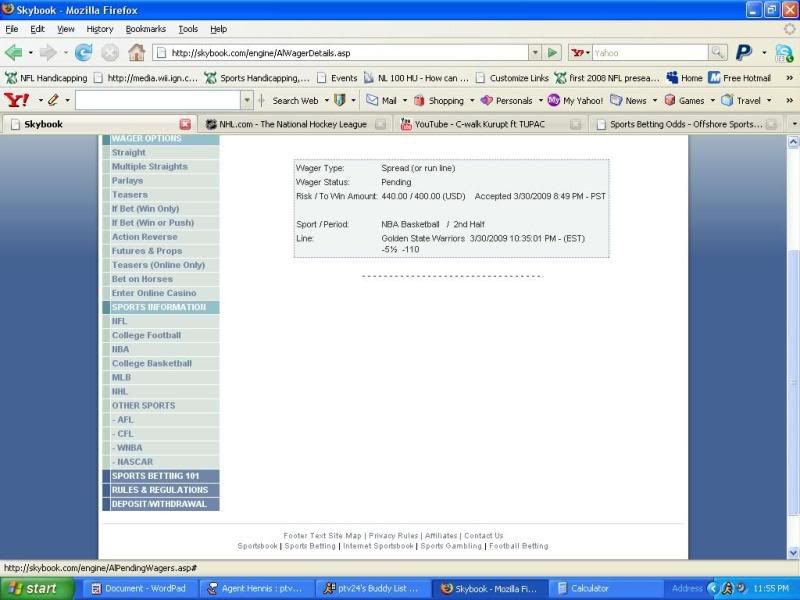The height and width of the screenshot is (600, 800).
Task: Open NL 100 HU bookmark
Action: 416,78
